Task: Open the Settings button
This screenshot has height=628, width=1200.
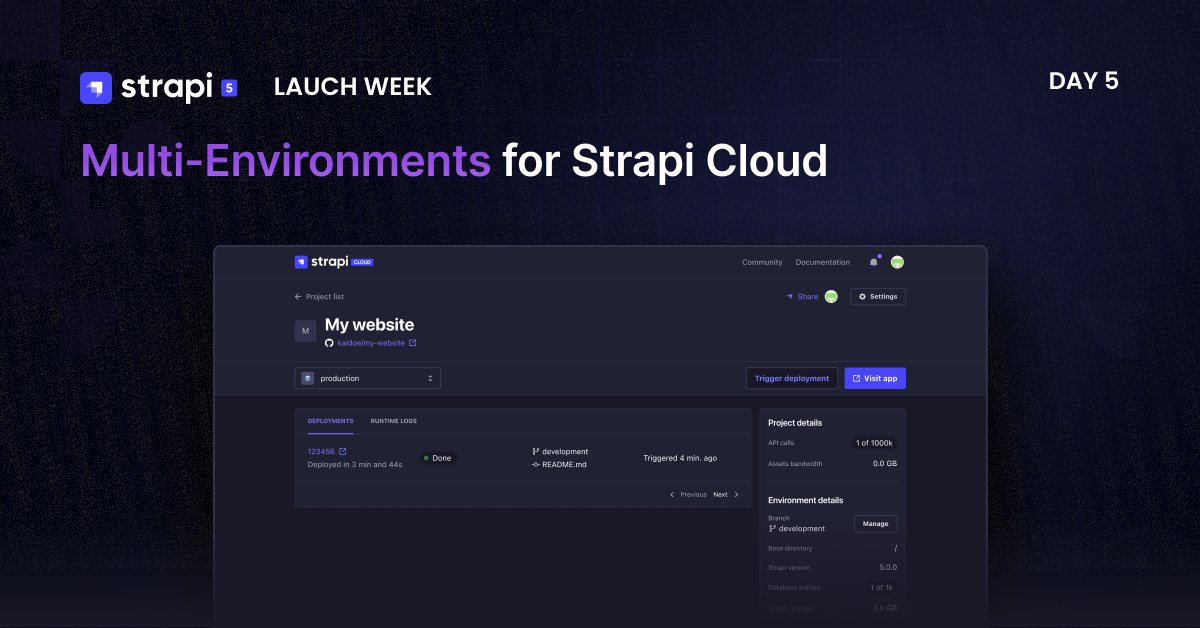Action: (x=878, y=297)
